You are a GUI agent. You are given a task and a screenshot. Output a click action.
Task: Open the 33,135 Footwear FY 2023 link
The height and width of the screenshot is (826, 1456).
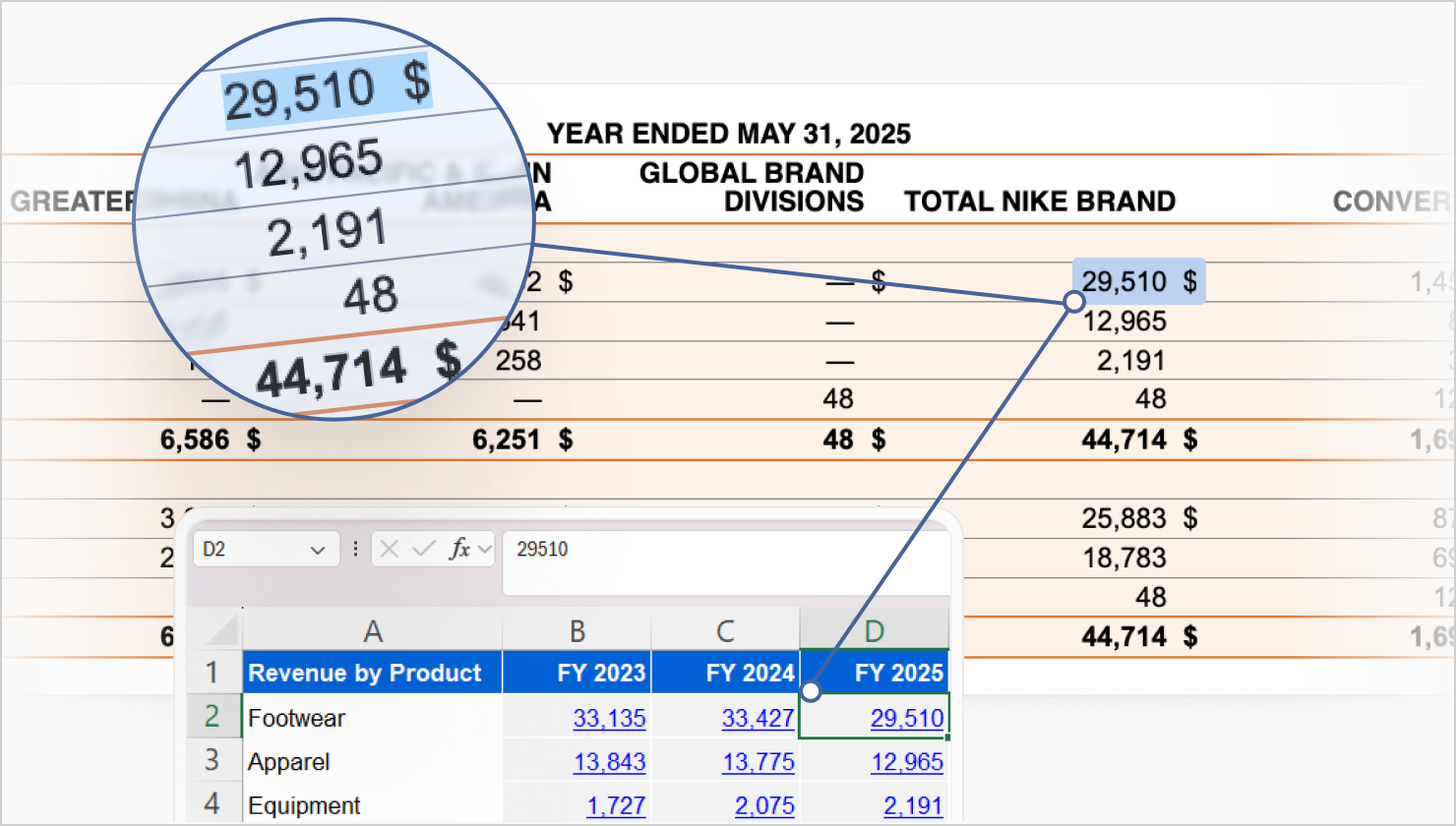click(x=609, y=718)
